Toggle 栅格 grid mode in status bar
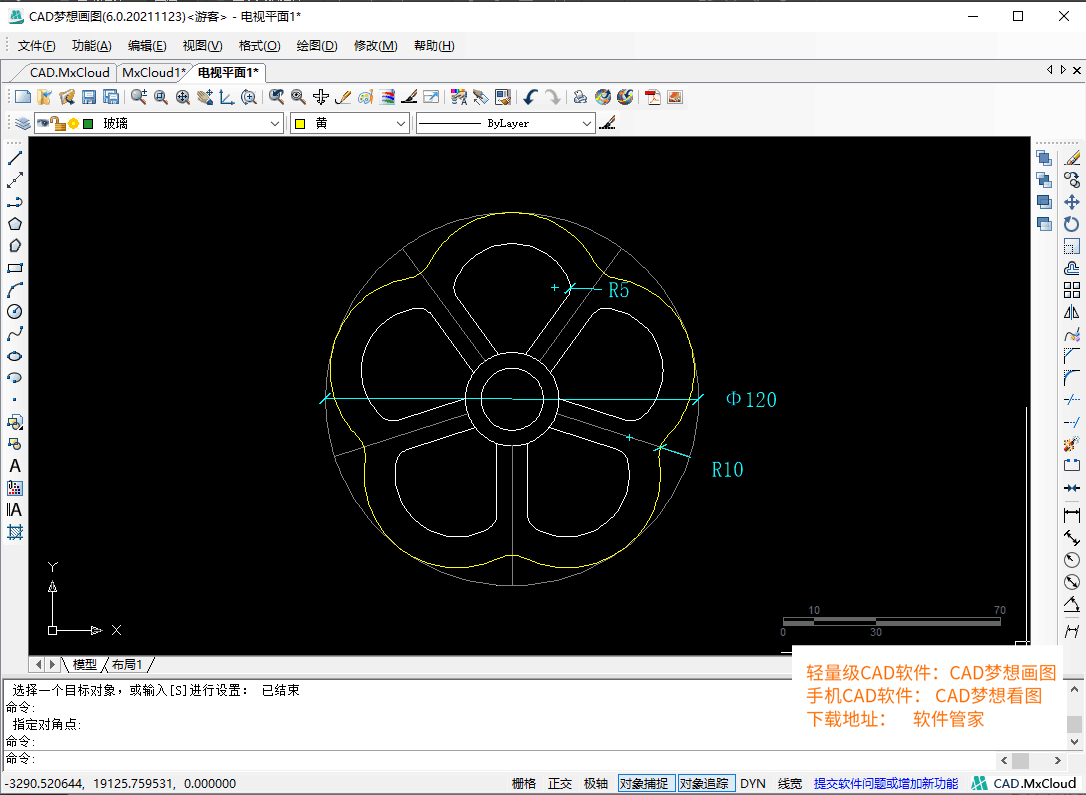 (523, 784)
